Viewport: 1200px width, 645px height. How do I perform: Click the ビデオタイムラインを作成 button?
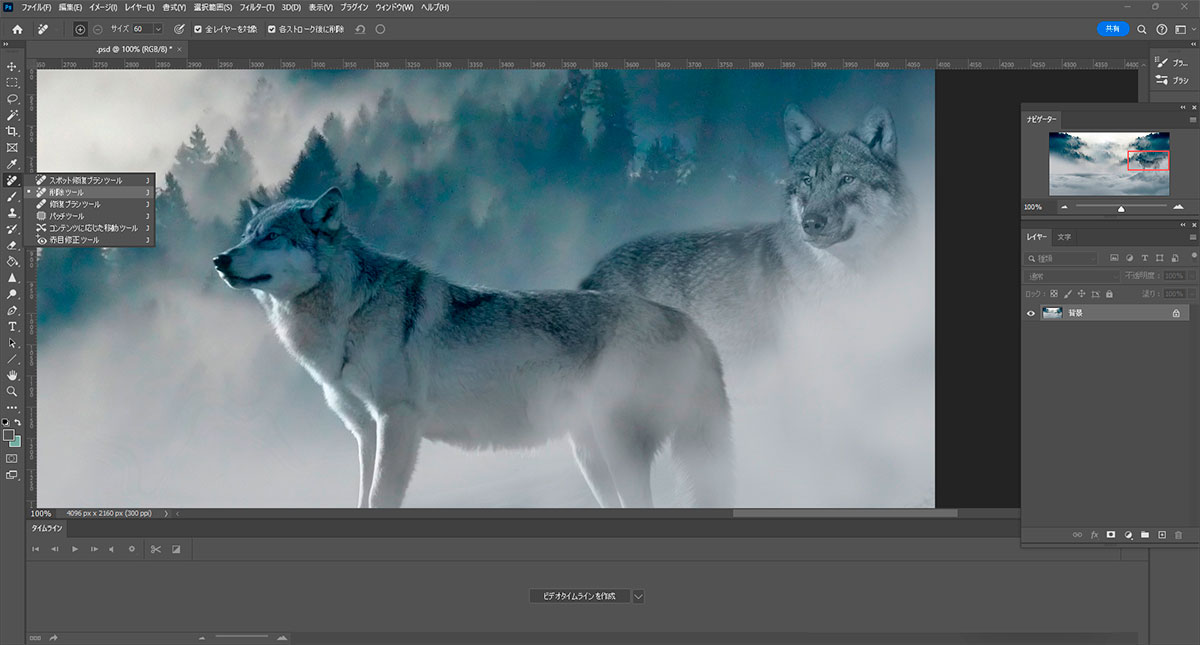coord(579,596)
